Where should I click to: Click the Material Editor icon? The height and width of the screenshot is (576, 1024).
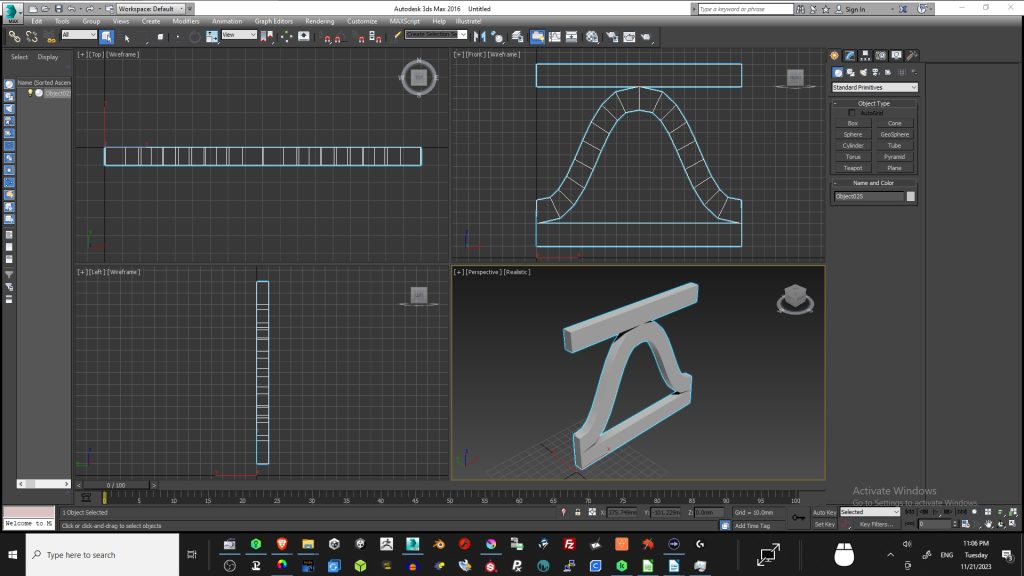(592, 37)
